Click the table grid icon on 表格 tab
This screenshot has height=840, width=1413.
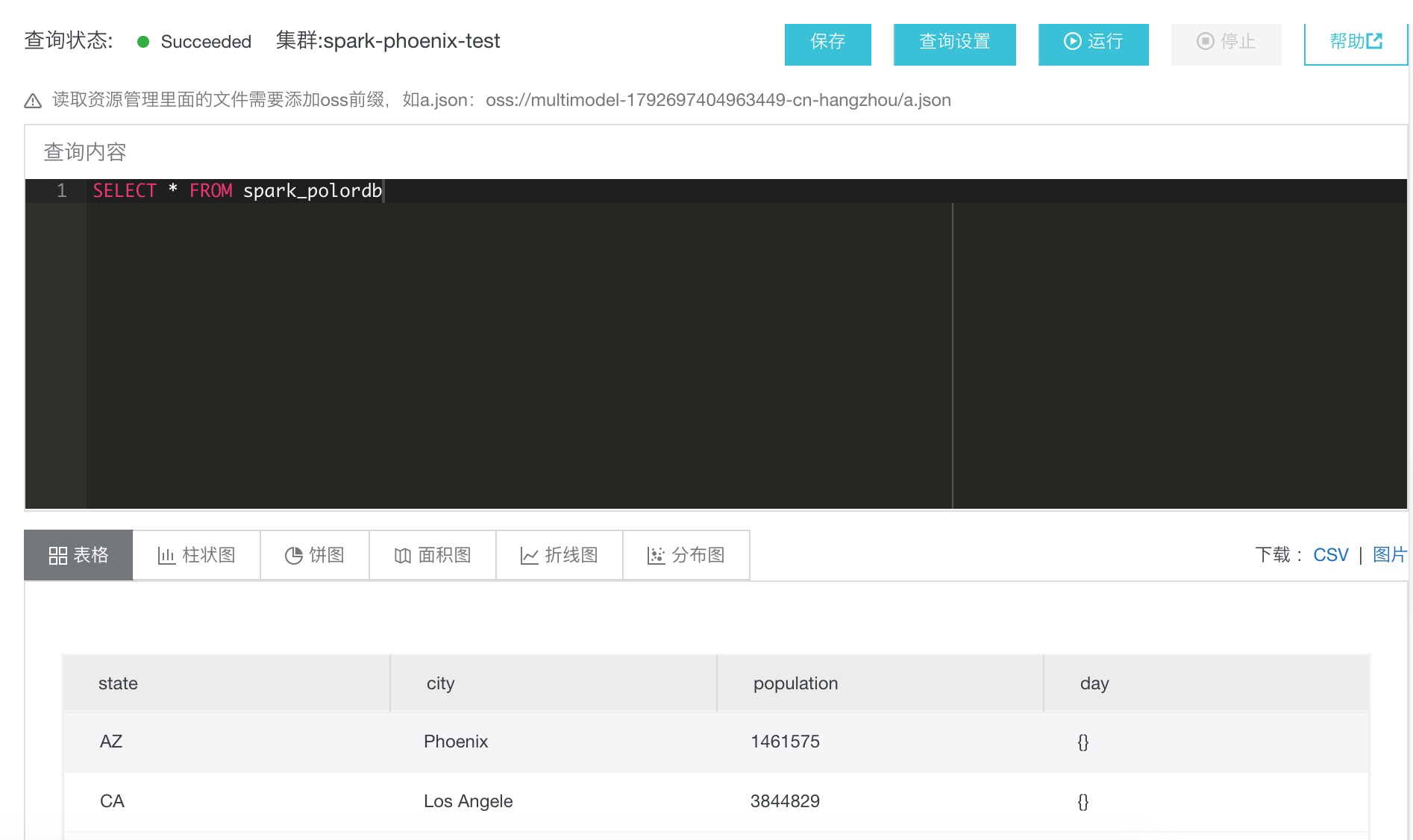(x=57, y=555)
